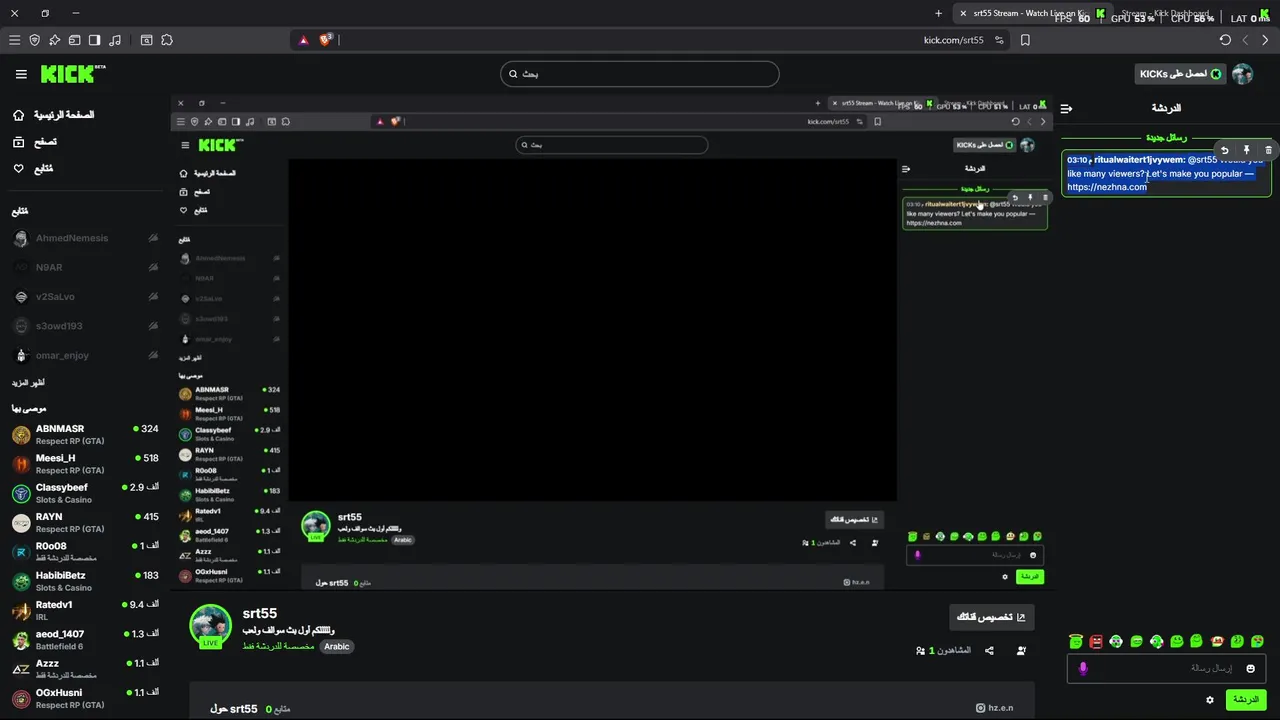The width and height of the screenshot is (1280, 720).
Task: Open Meesi_H recommended channel
Action: pyautogui.click(x=85, y=464)
